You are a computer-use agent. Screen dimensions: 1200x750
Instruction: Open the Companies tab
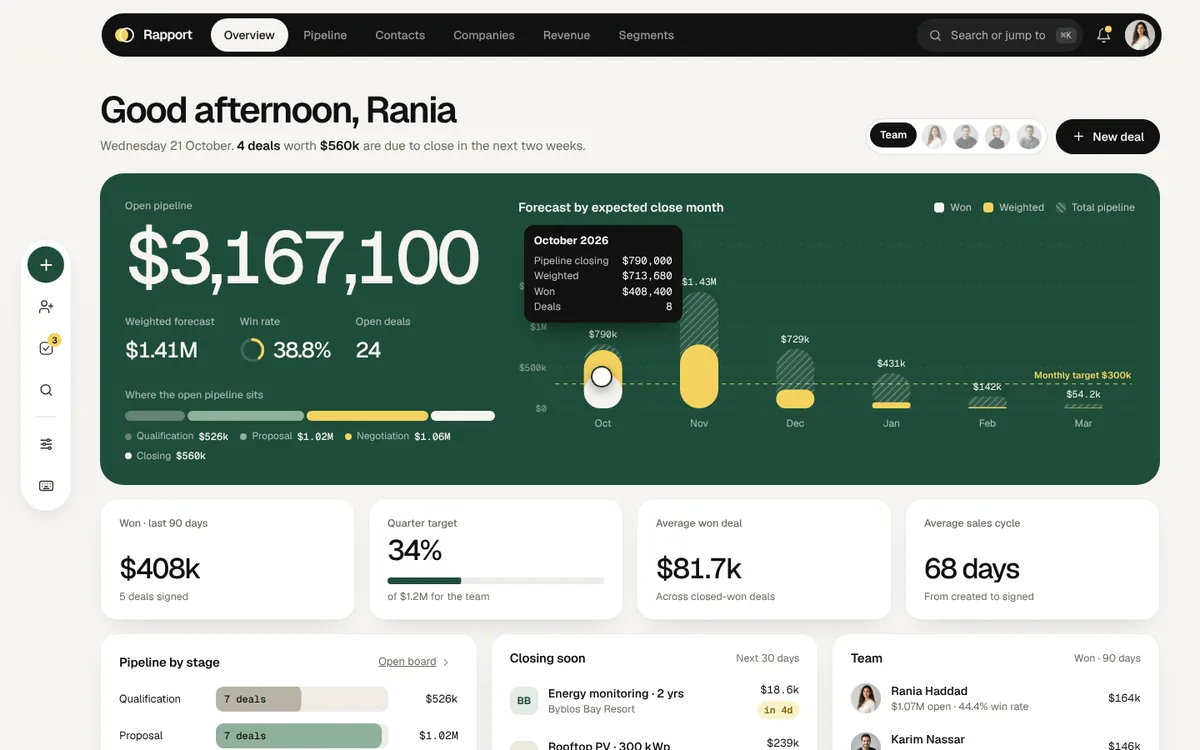(484, 35)
